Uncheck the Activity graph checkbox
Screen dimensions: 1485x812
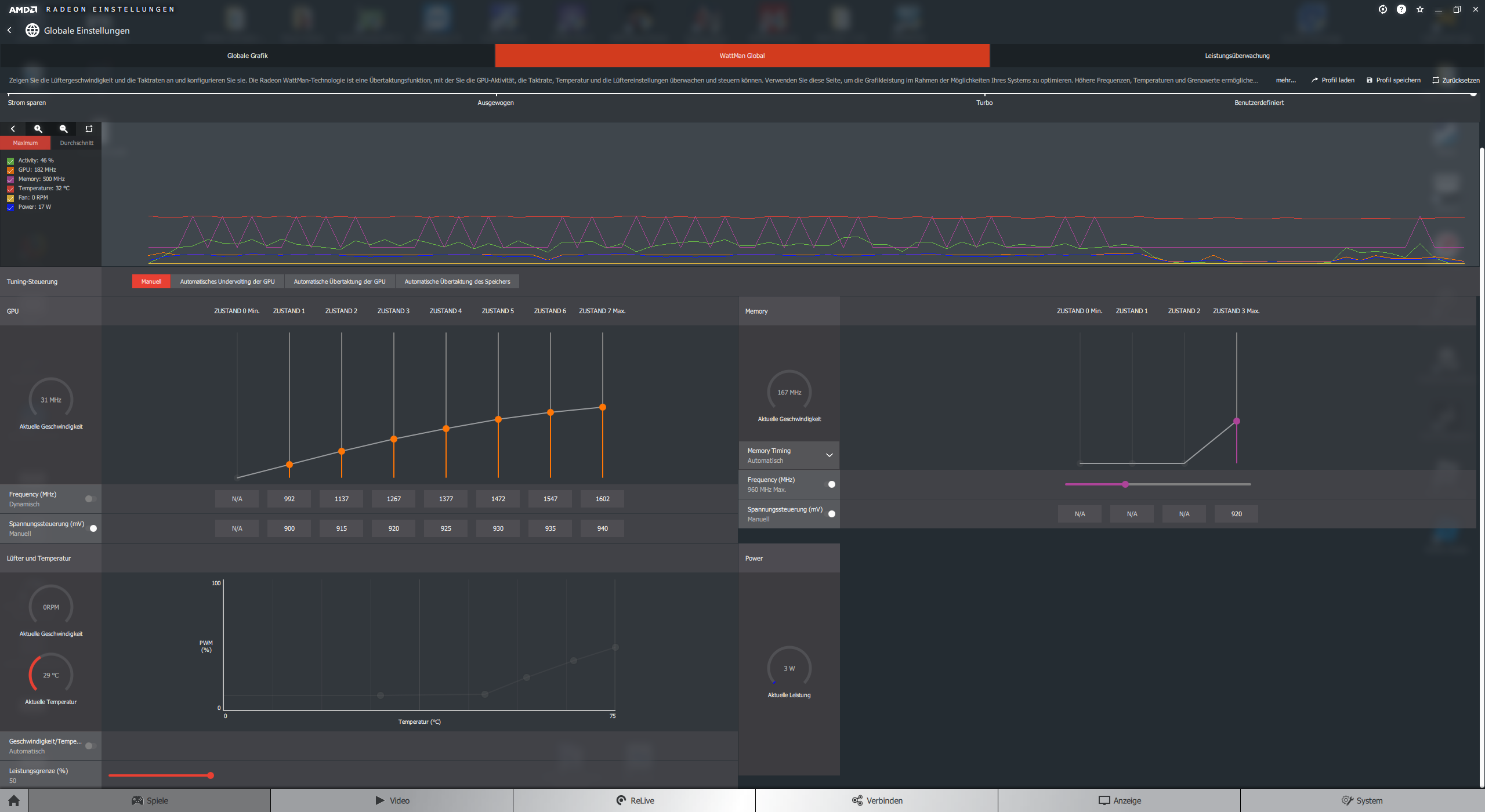tap(10, 161)
